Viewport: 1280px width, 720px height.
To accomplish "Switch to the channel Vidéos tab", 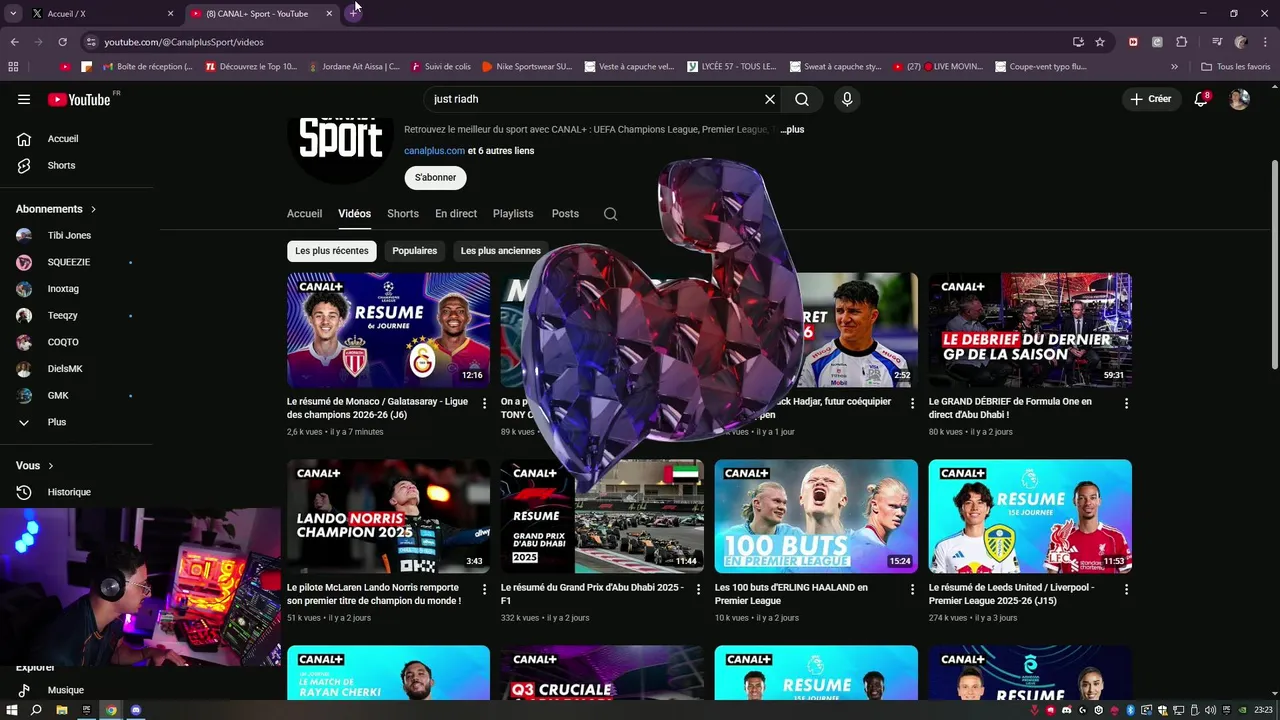I will [354, 214].
